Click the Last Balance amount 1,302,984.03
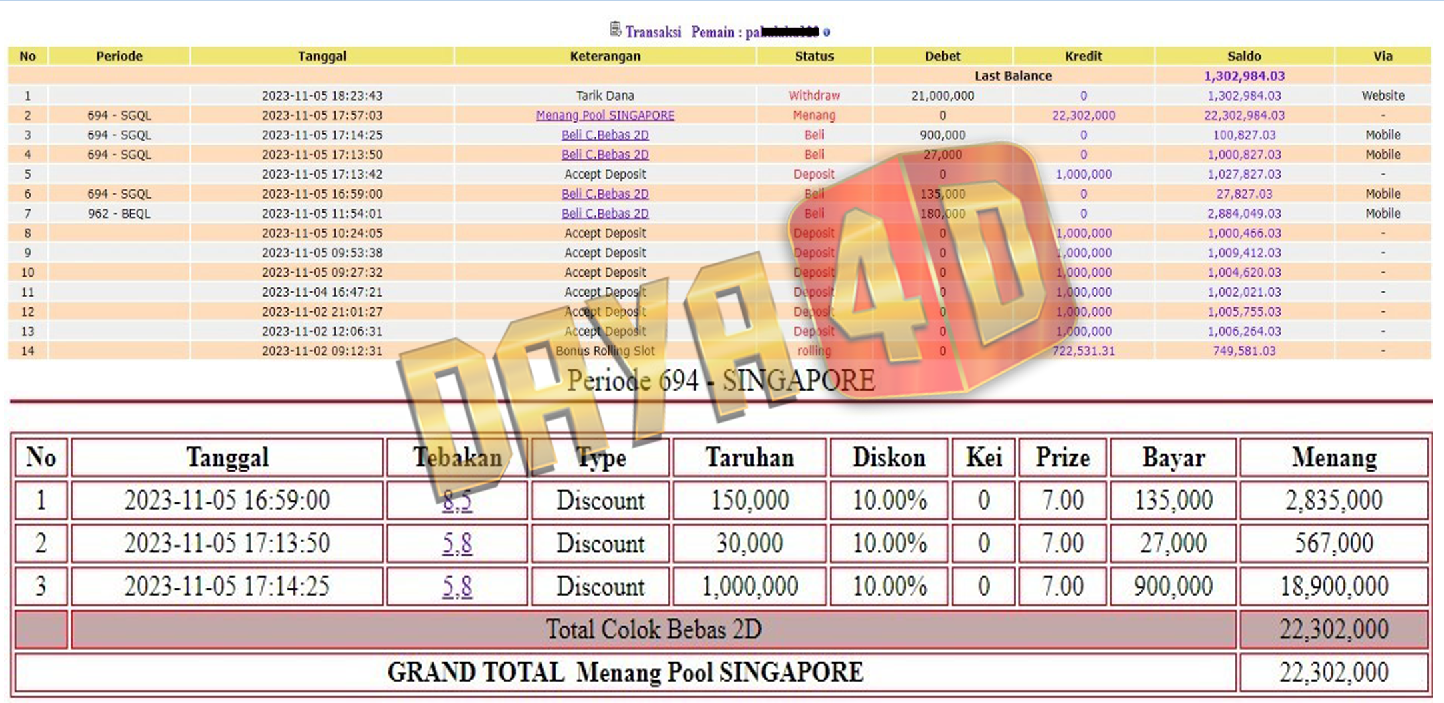Image resolution: width=1444 pixels, height=703 pixels. [1244, 76]
